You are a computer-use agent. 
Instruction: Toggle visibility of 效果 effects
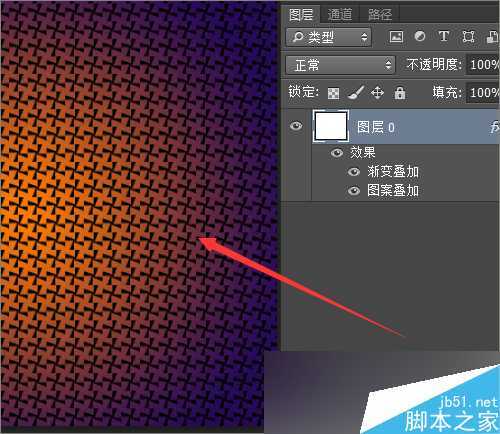click(x=337, y=153)
